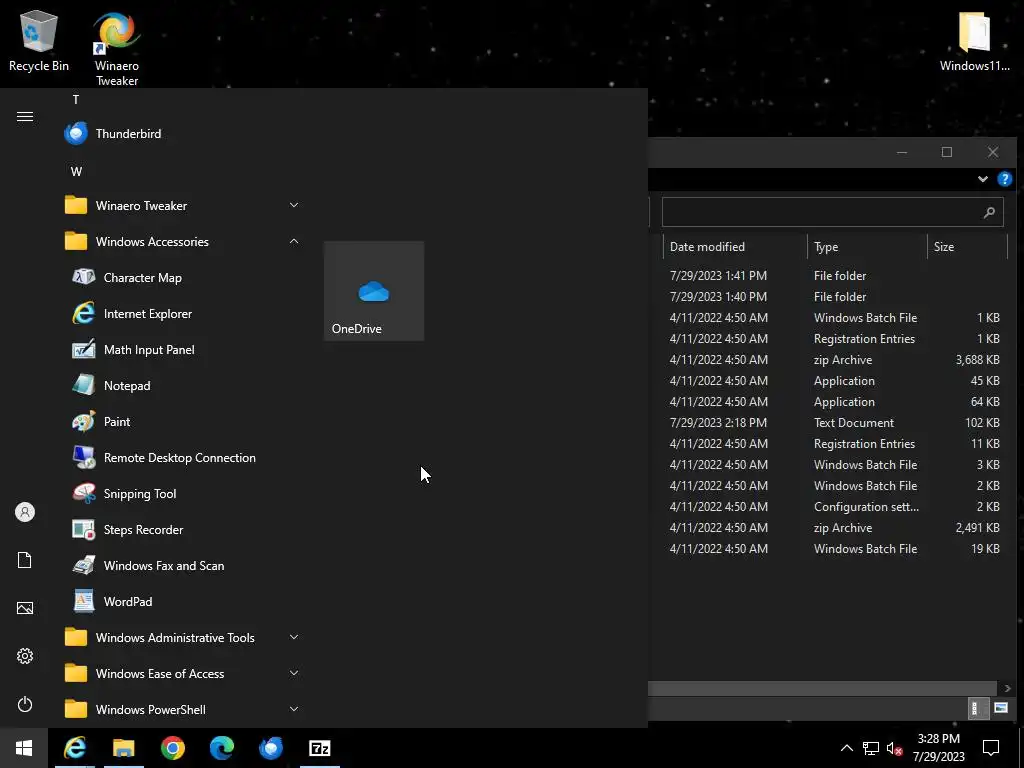Switch File Explorer to large icons view
The image size is (1024, 768).
1000,708
